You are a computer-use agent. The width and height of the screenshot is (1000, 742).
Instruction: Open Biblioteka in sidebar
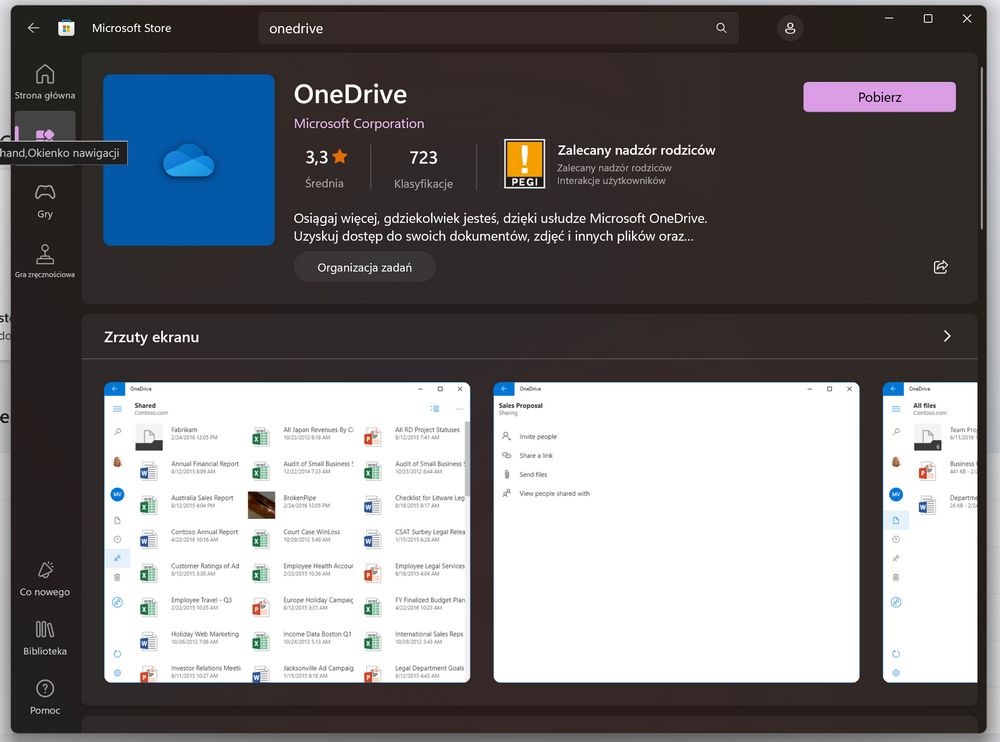(x=45, y=638)
